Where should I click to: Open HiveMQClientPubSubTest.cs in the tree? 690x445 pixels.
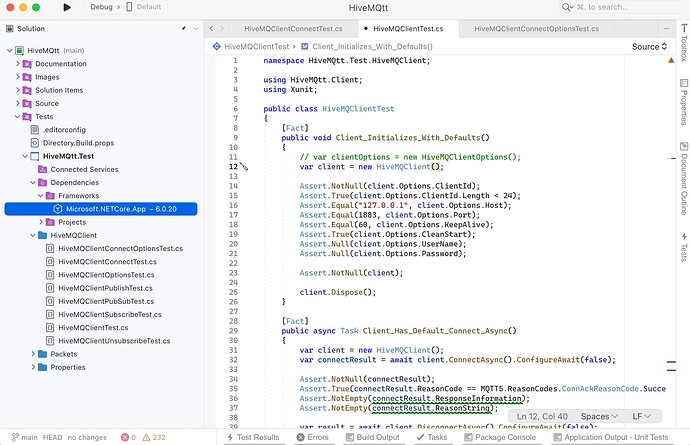(106, 302)
